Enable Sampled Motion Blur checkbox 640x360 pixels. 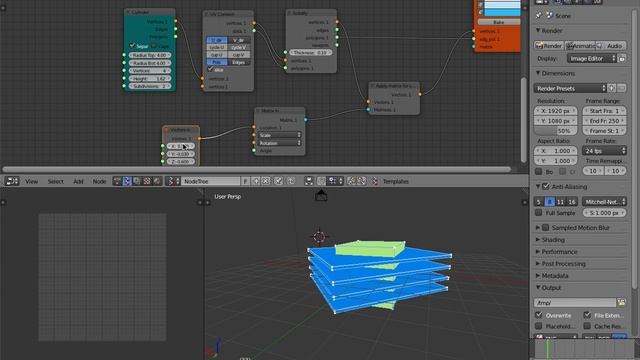pos(546,227)
